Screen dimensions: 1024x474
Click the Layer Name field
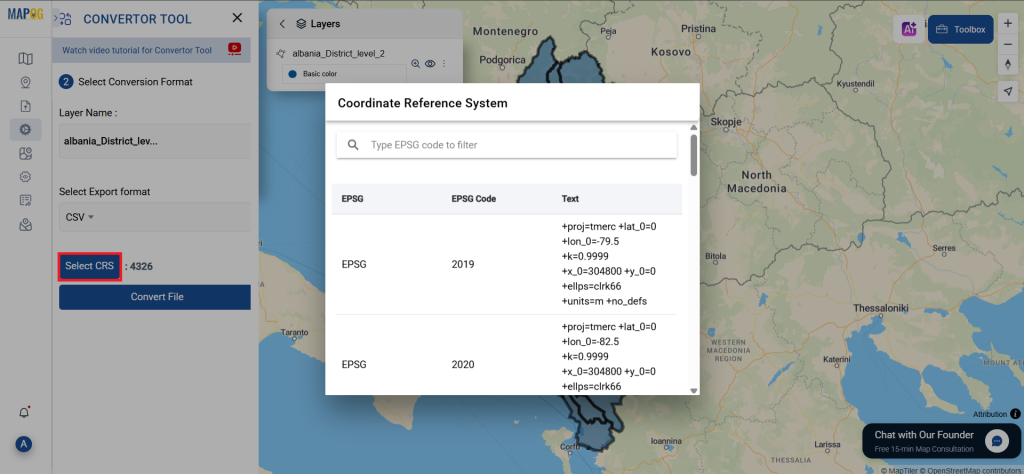155,141
